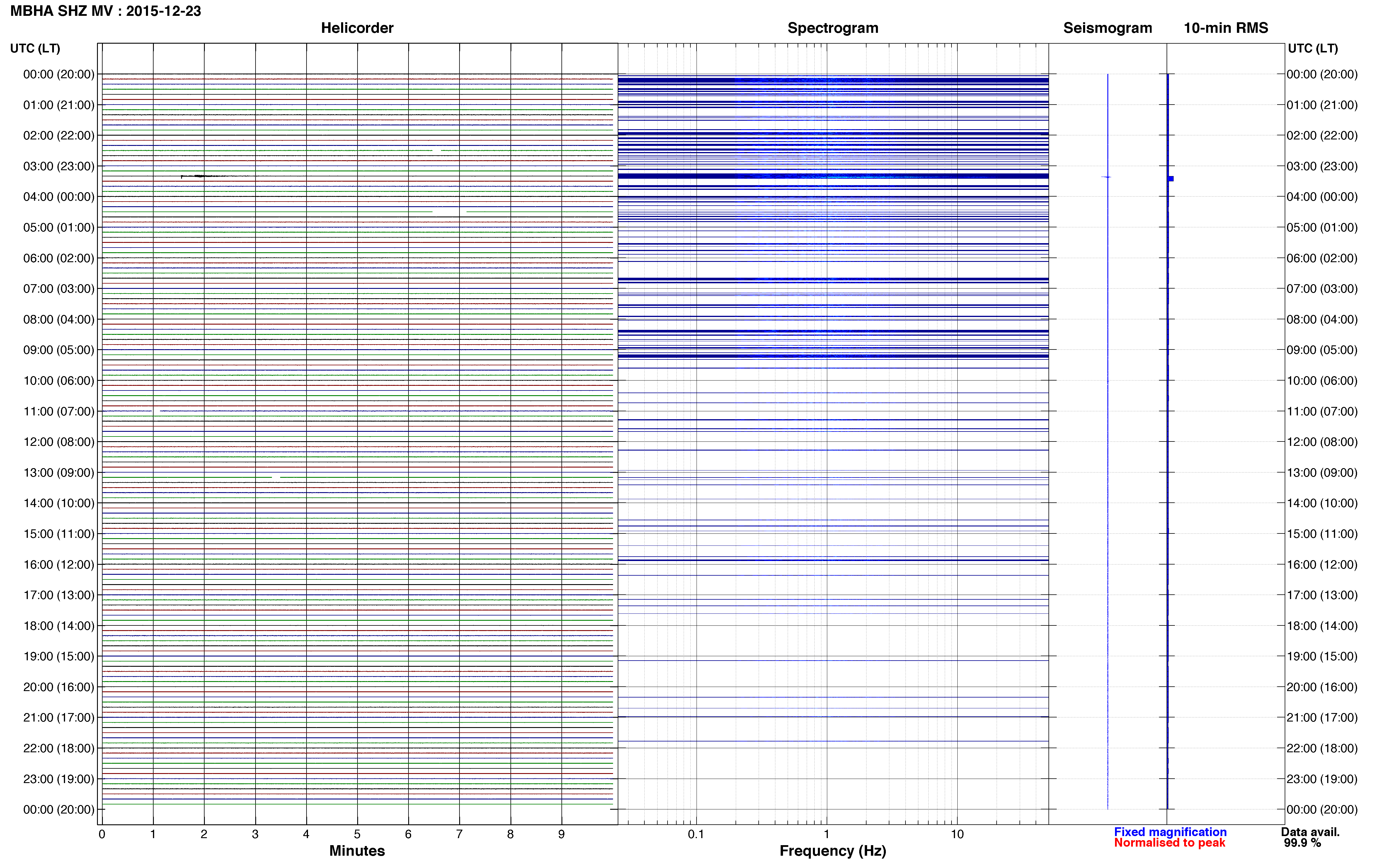Click right time label '16:00 (12:00)'
Screen dimensions: 1389x868
1322,564
